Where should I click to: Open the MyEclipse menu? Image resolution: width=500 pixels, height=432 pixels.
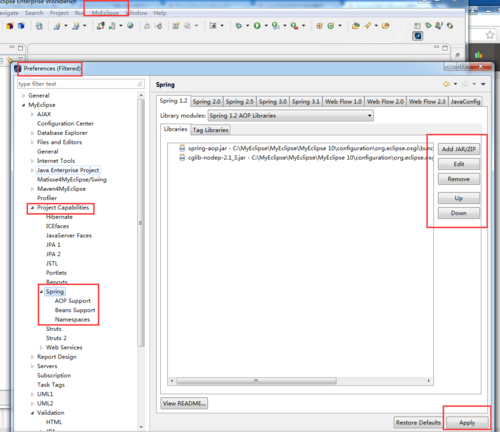click(105, 13)
